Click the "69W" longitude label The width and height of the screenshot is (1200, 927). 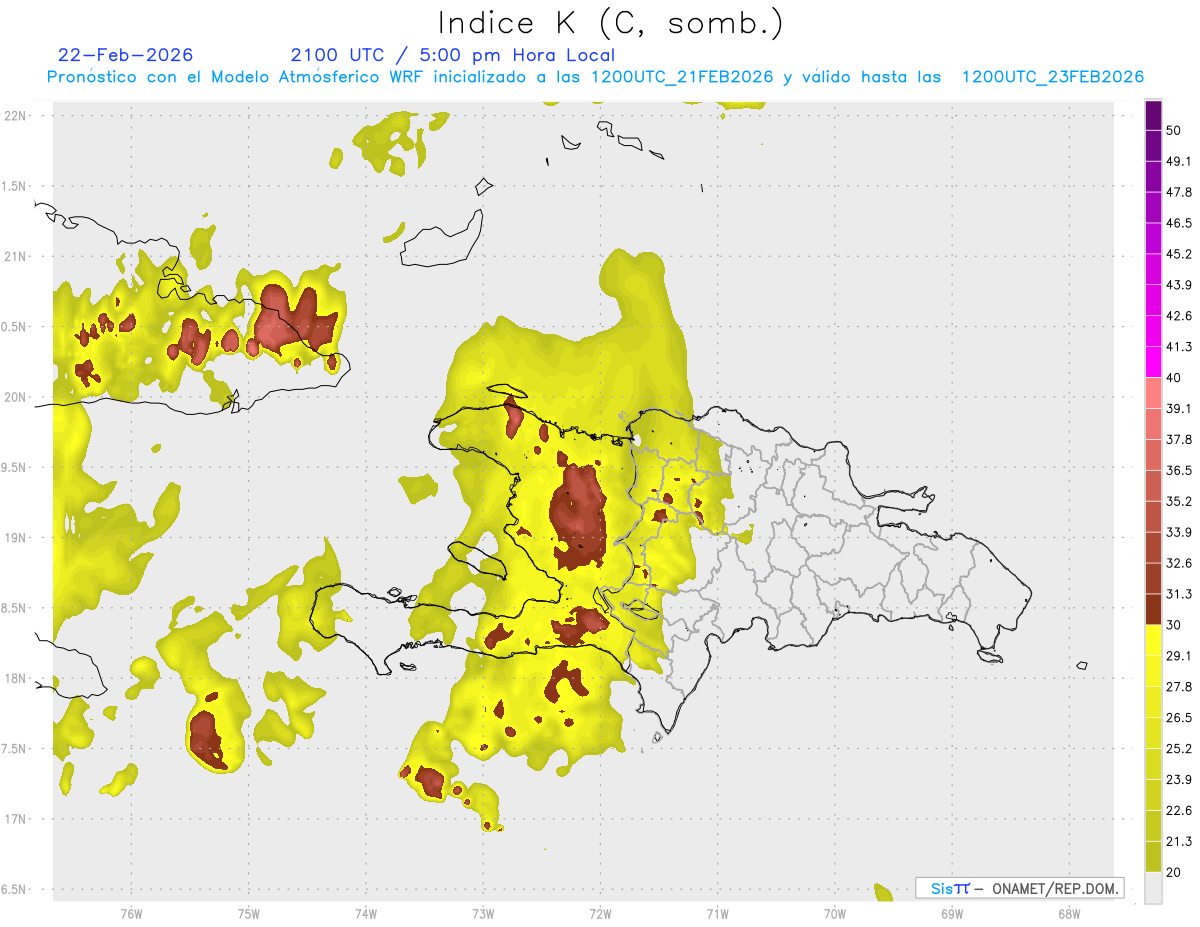(952, 914)
